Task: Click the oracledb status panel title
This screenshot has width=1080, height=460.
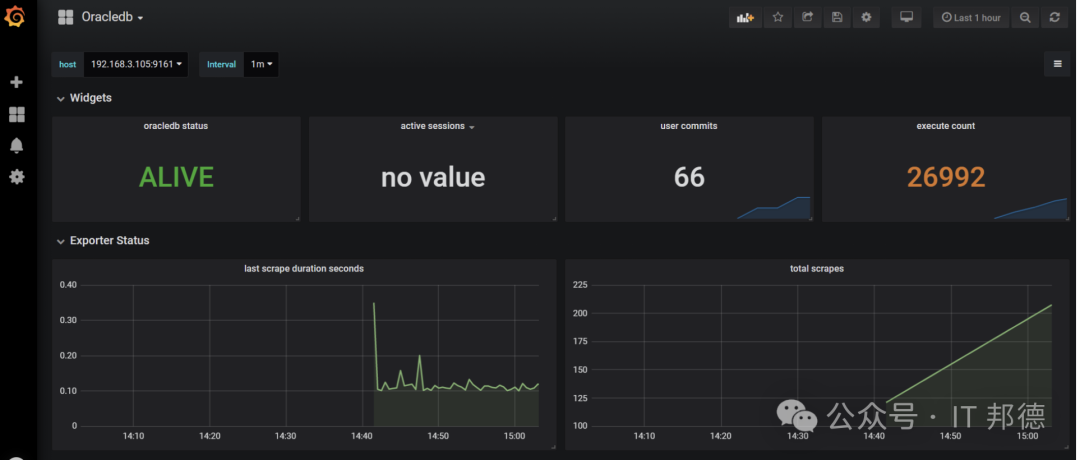Action: pyautogui.click(x=176, y=126)
